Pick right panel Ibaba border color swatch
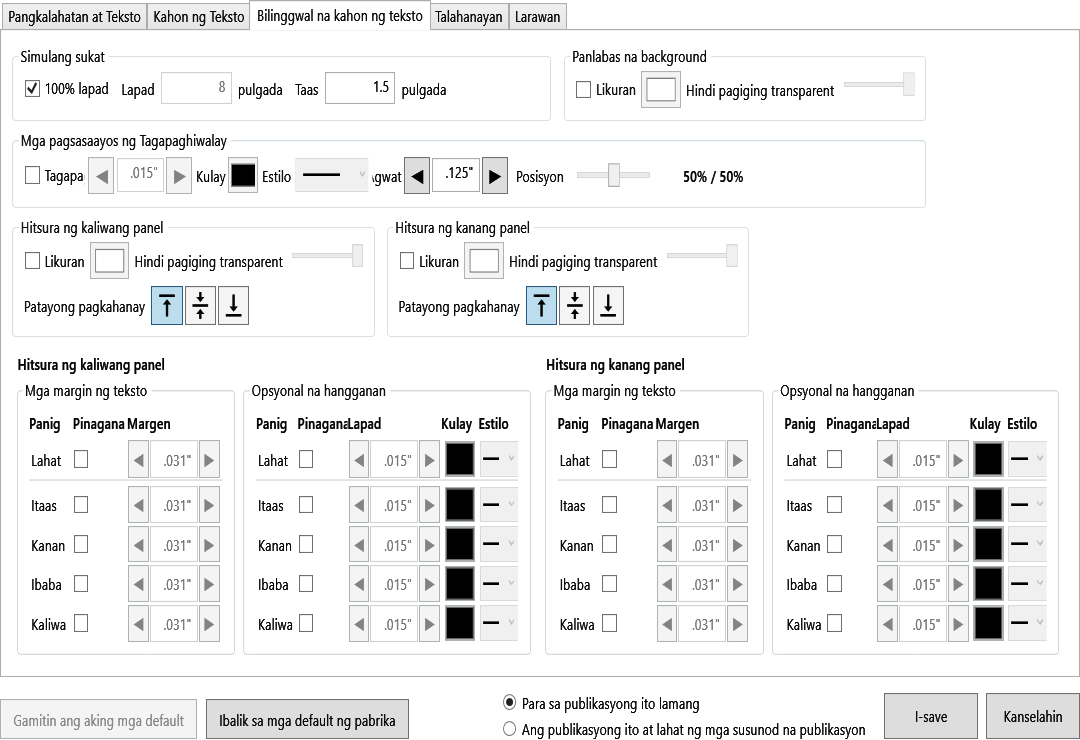This screenshot has width=1080, height=740. tap(988, 584)
